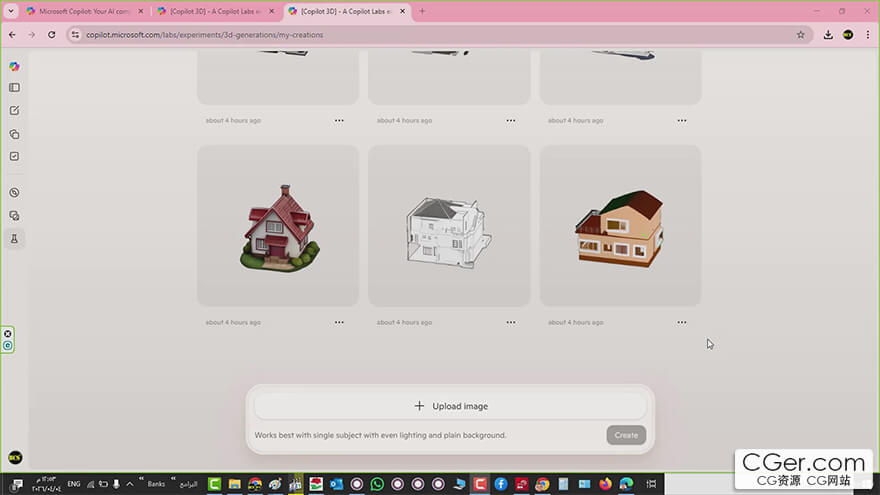The height and width of the screenshot is (495, 880).
Task: Toggle the sidebar panel icon
Action: (x=15, y=88)
